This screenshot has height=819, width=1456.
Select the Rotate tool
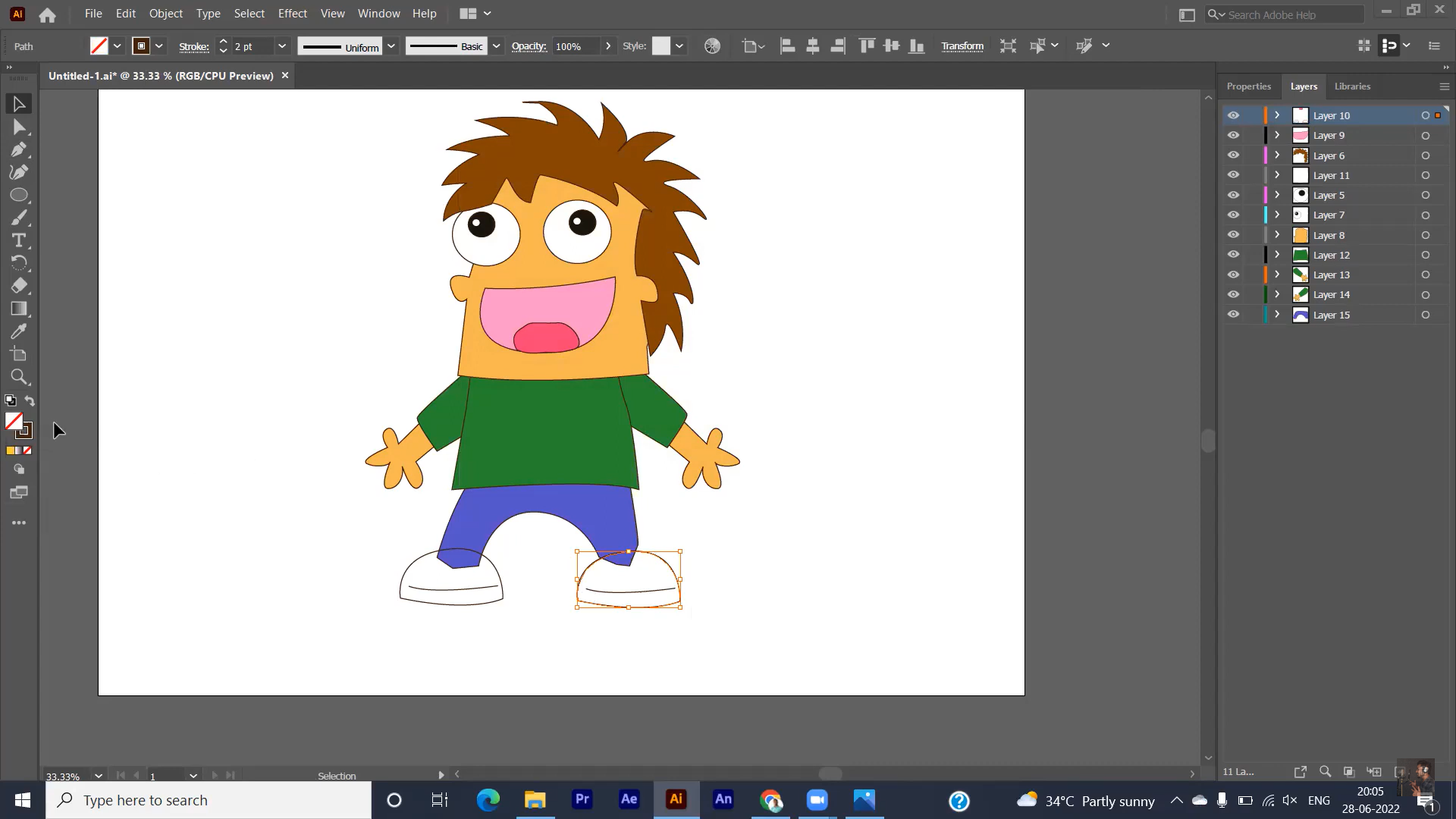(x=19, y=263)
